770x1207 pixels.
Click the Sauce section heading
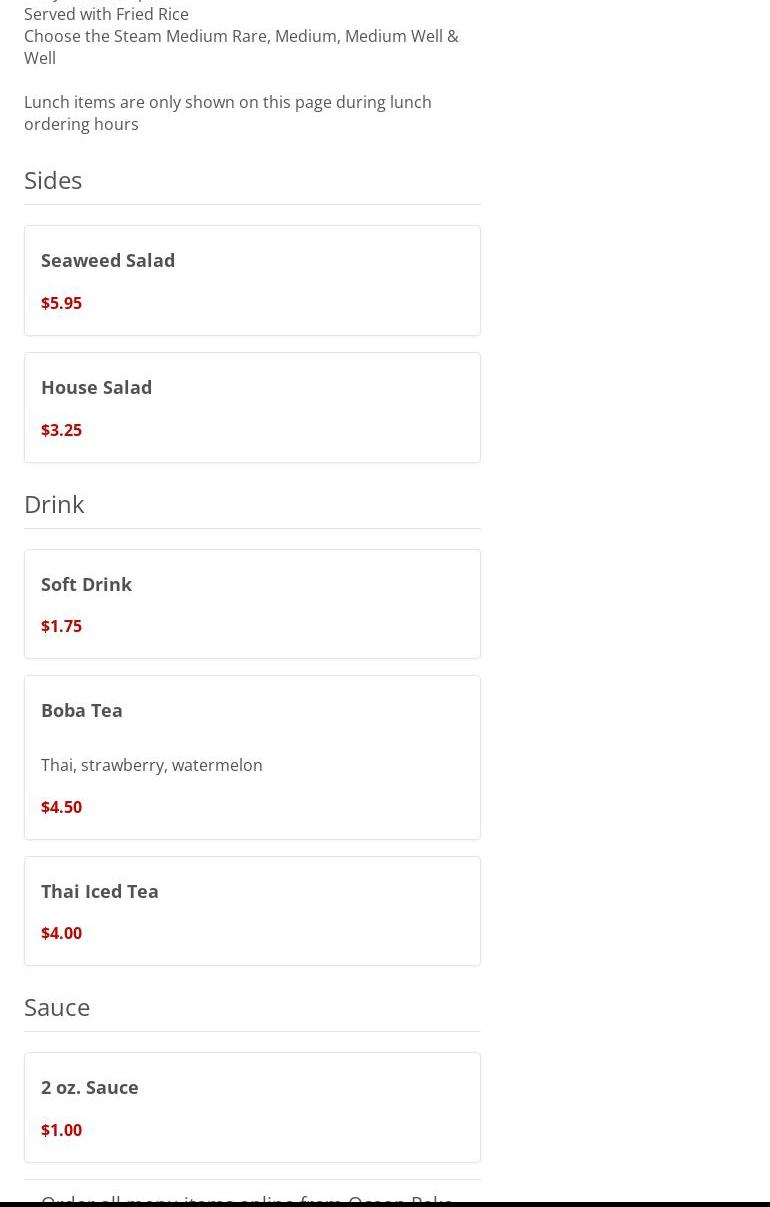tap(57, 1007)
